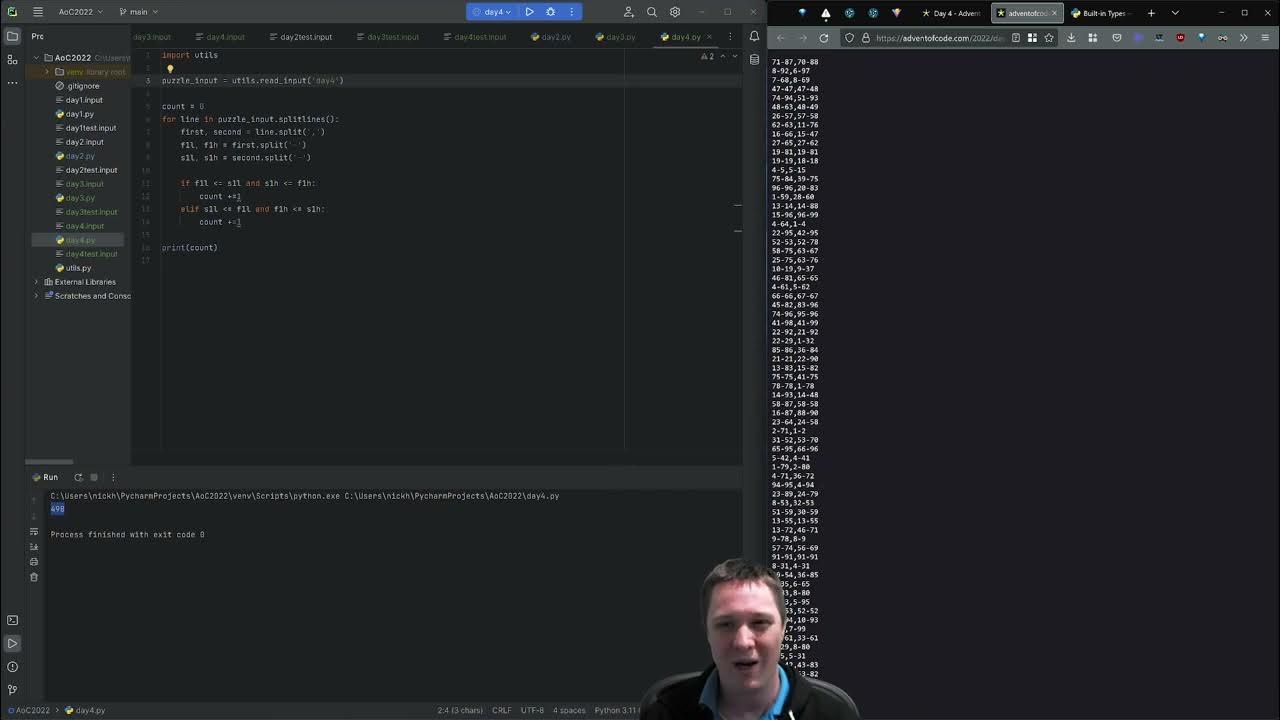Screen dimensions: 1280x720
Task: Rerun day4 in the Run panel
Action: tap(78, 477)
